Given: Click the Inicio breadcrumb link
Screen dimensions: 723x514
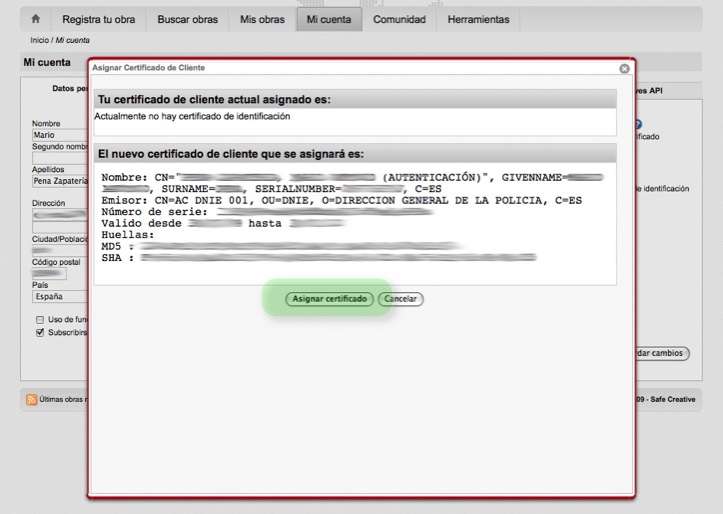Looking at the screenshot, I should tap(39, 40).
